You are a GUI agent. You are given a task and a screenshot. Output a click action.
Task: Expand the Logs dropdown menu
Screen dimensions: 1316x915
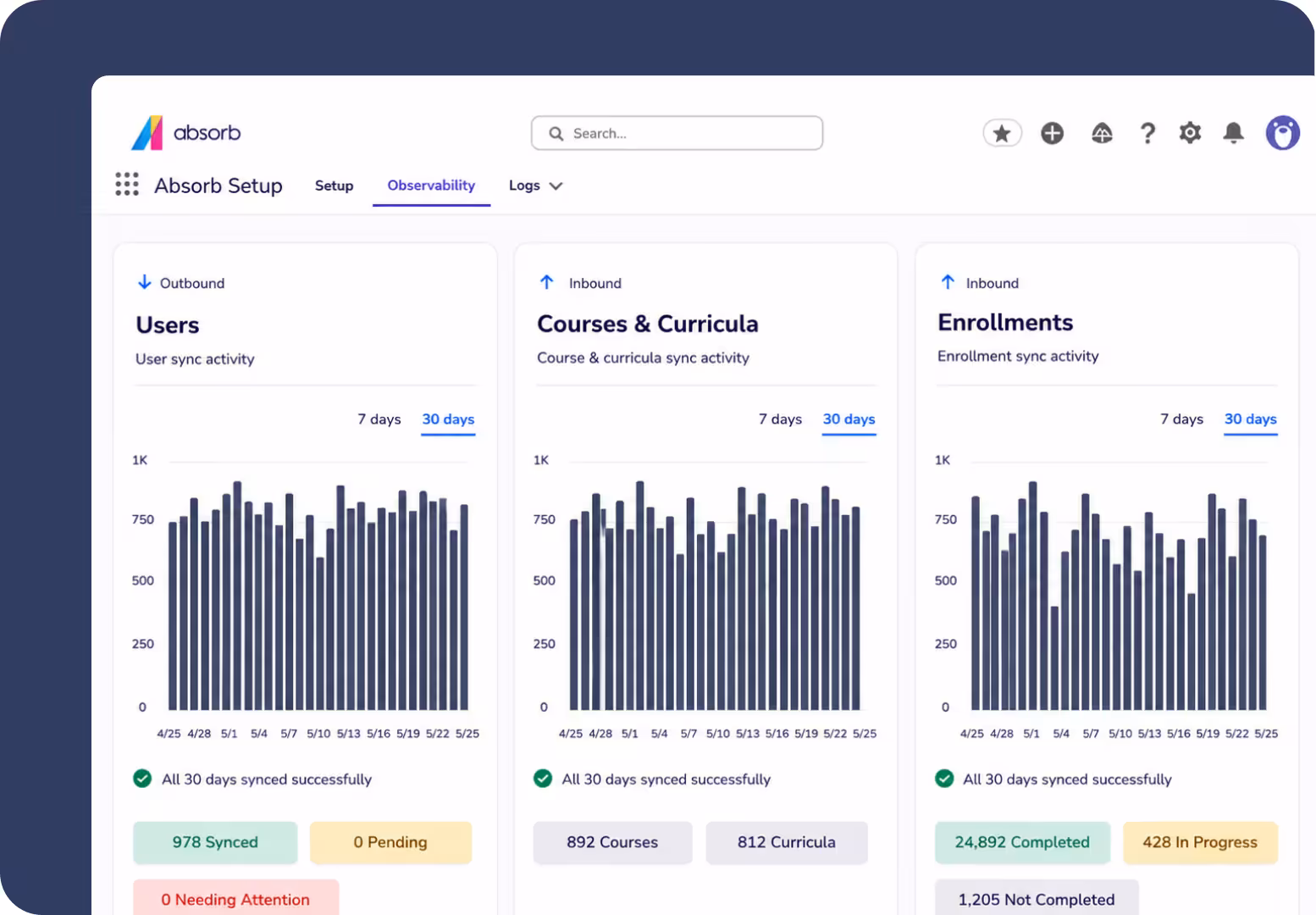tap(535, 186)
